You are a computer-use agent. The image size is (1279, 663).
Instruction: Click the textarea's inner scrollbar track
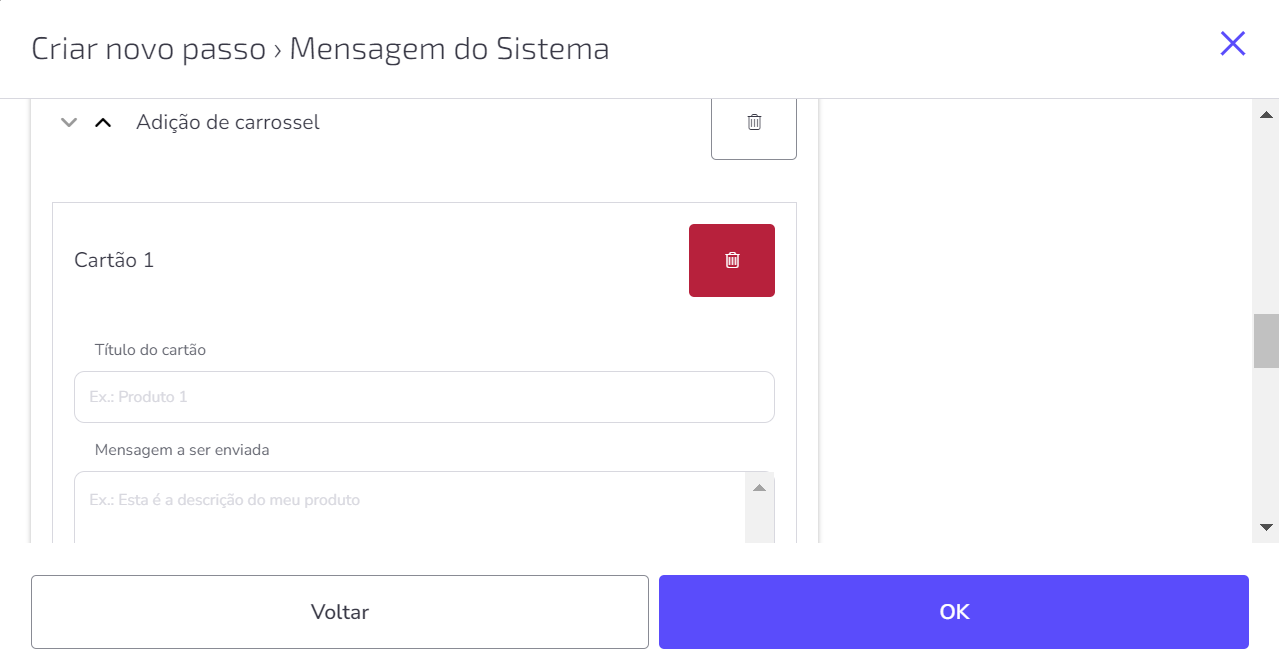(x=759, y=523)
